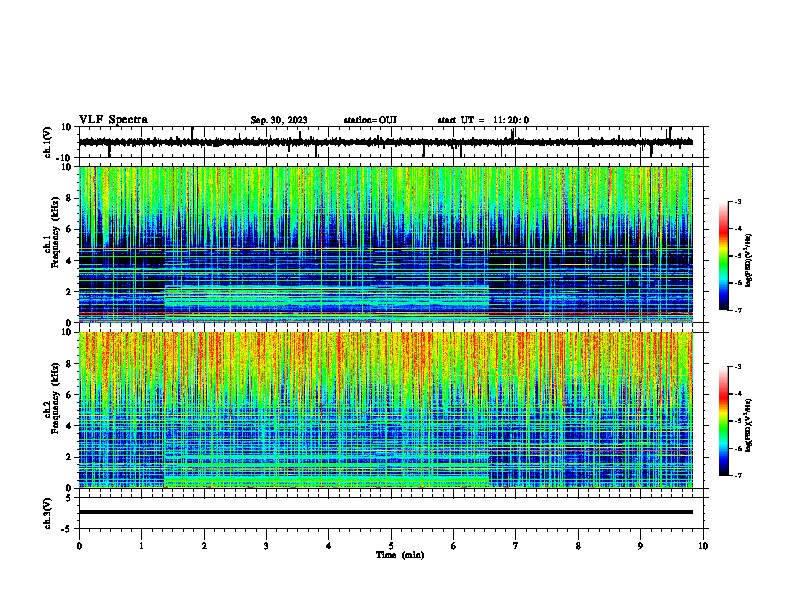
Task: Click the "ch.3(V)" y-axis label
Action: coord(48,514)
